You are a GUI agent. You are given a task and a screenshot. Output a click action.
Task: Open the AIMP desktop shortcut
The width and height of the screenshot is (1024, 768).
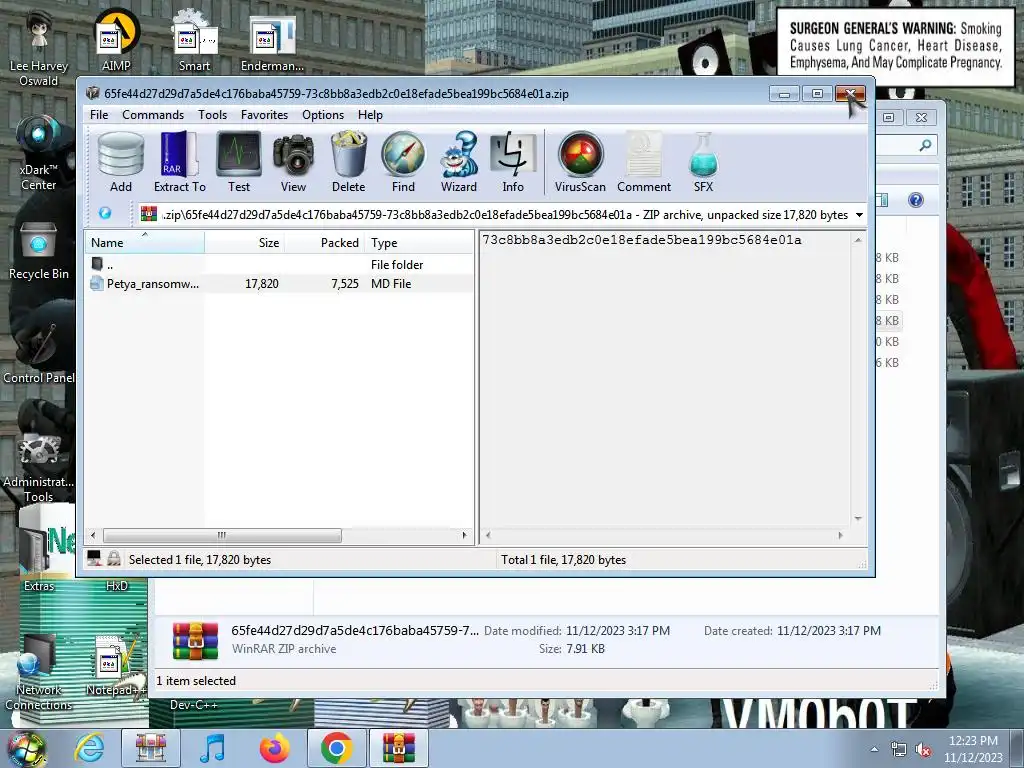(x=116, y=40)
